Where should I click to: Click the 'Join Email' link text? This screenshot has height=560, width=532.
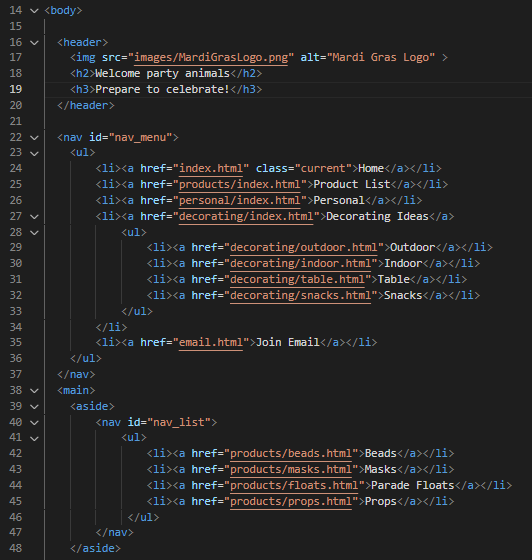pos(288,342)
